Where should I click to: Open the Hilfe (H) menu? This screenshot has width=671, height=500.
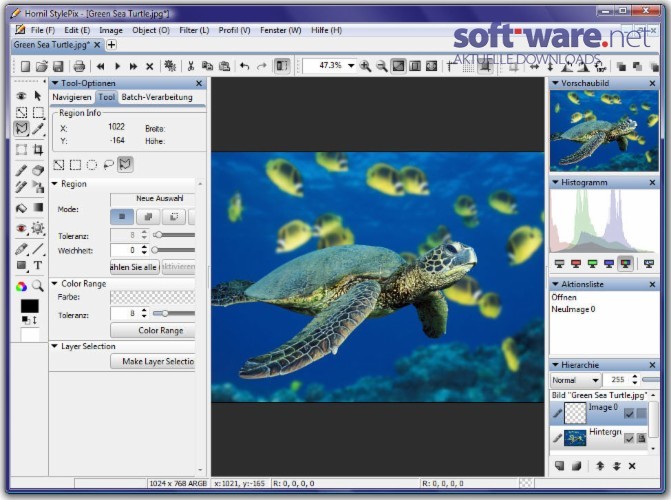(327, 30)
